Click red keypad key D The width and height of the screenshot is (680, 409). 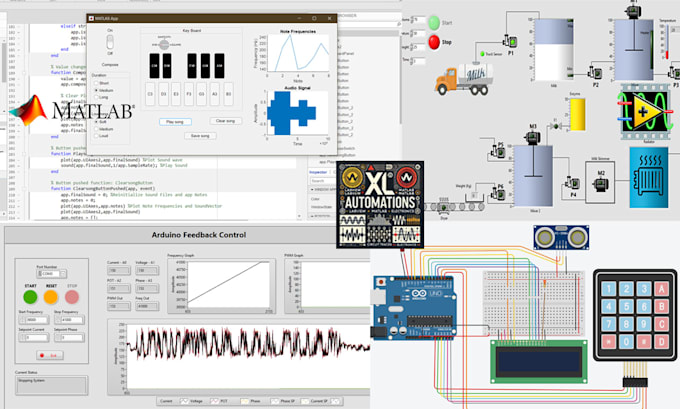tap(661, 342)
